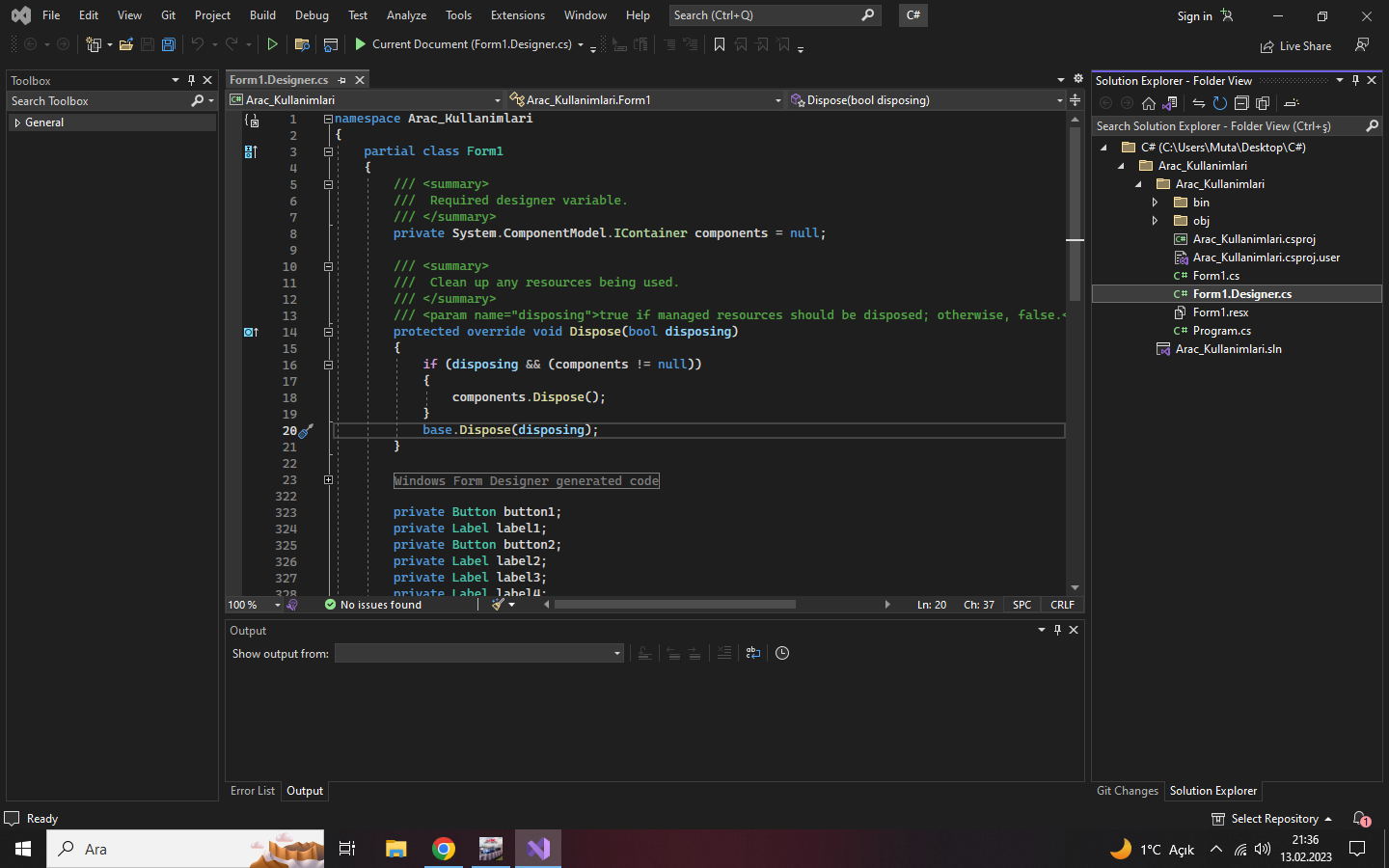Open the Debug menu
The height and width of the screenshot is (868, 1389).
[311, 15]
